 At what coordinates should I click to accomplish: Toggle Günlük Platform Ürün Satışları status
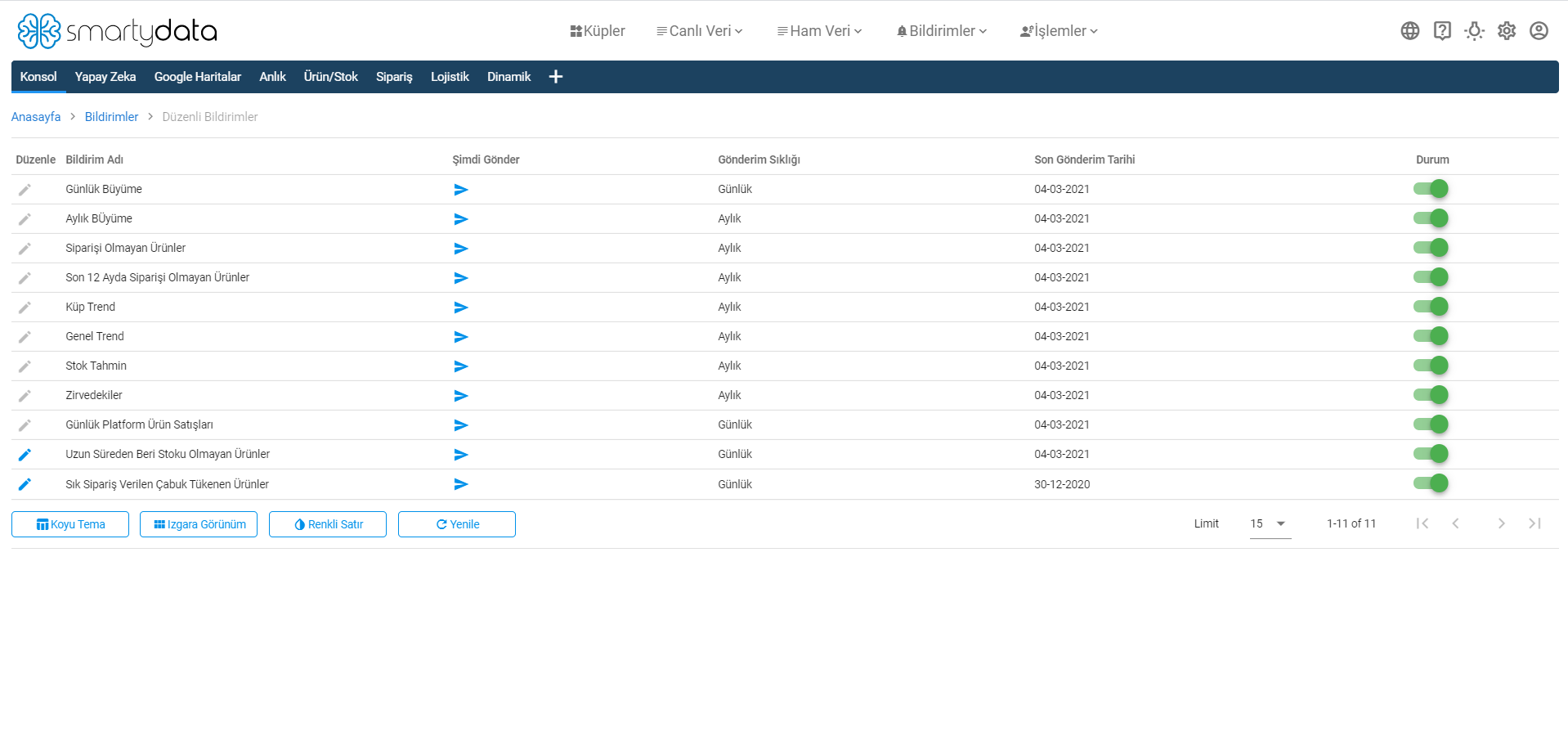pyautogui.click(x=1431, y=424)
